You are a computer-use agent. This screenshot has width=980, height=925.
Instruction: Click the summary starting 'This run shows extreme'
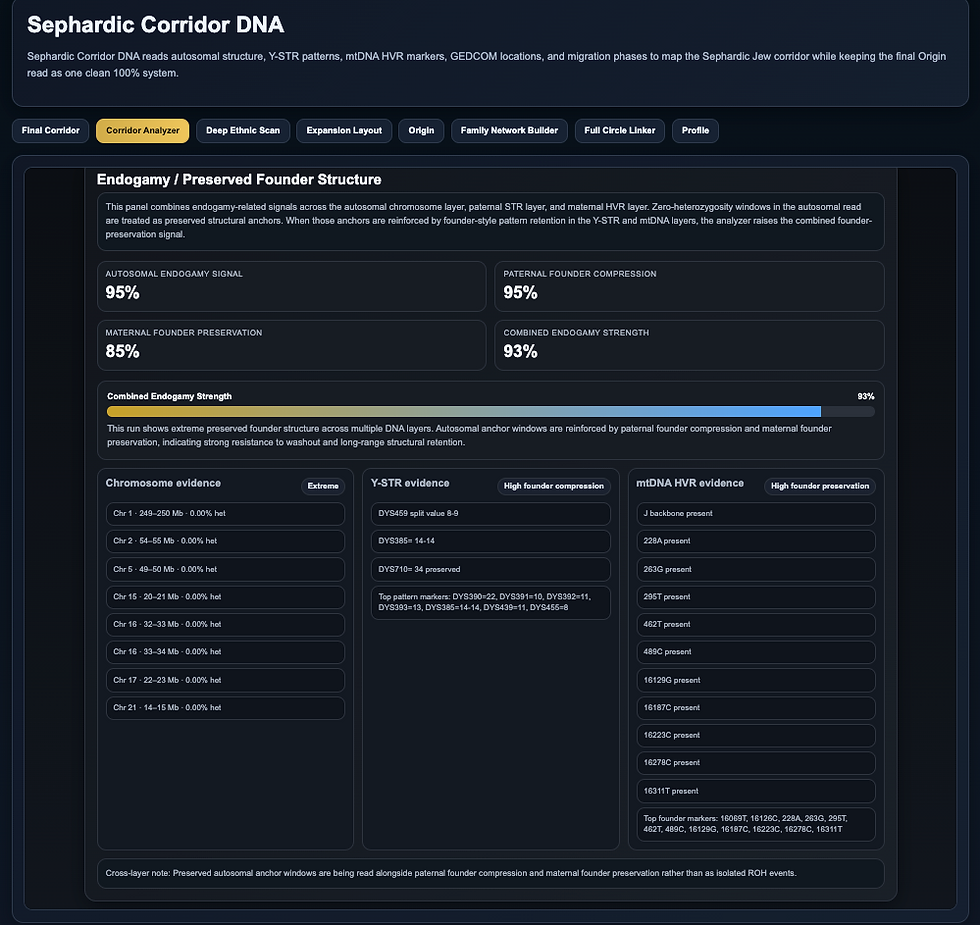(x=469, y=436)
